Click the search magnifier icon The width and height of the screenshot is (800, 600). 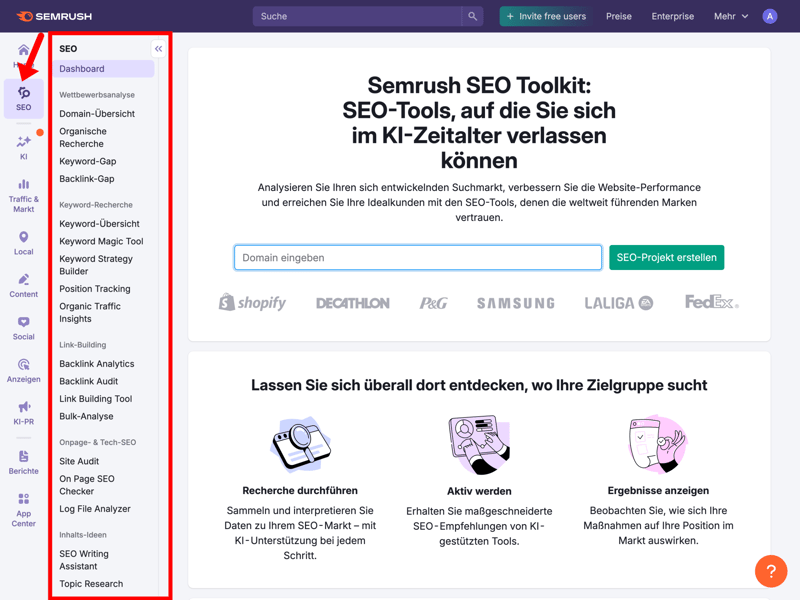[x=472, y=16]
